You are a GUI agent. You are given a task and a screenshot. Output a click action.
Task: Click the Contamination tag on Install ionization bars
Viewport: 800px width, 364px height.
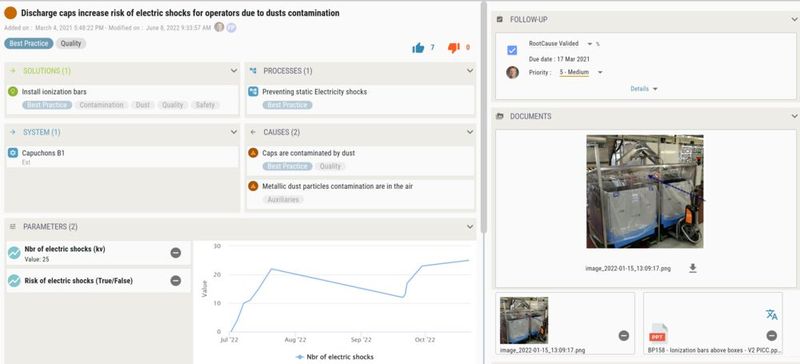pyautogui.click(x=102, y=105)
